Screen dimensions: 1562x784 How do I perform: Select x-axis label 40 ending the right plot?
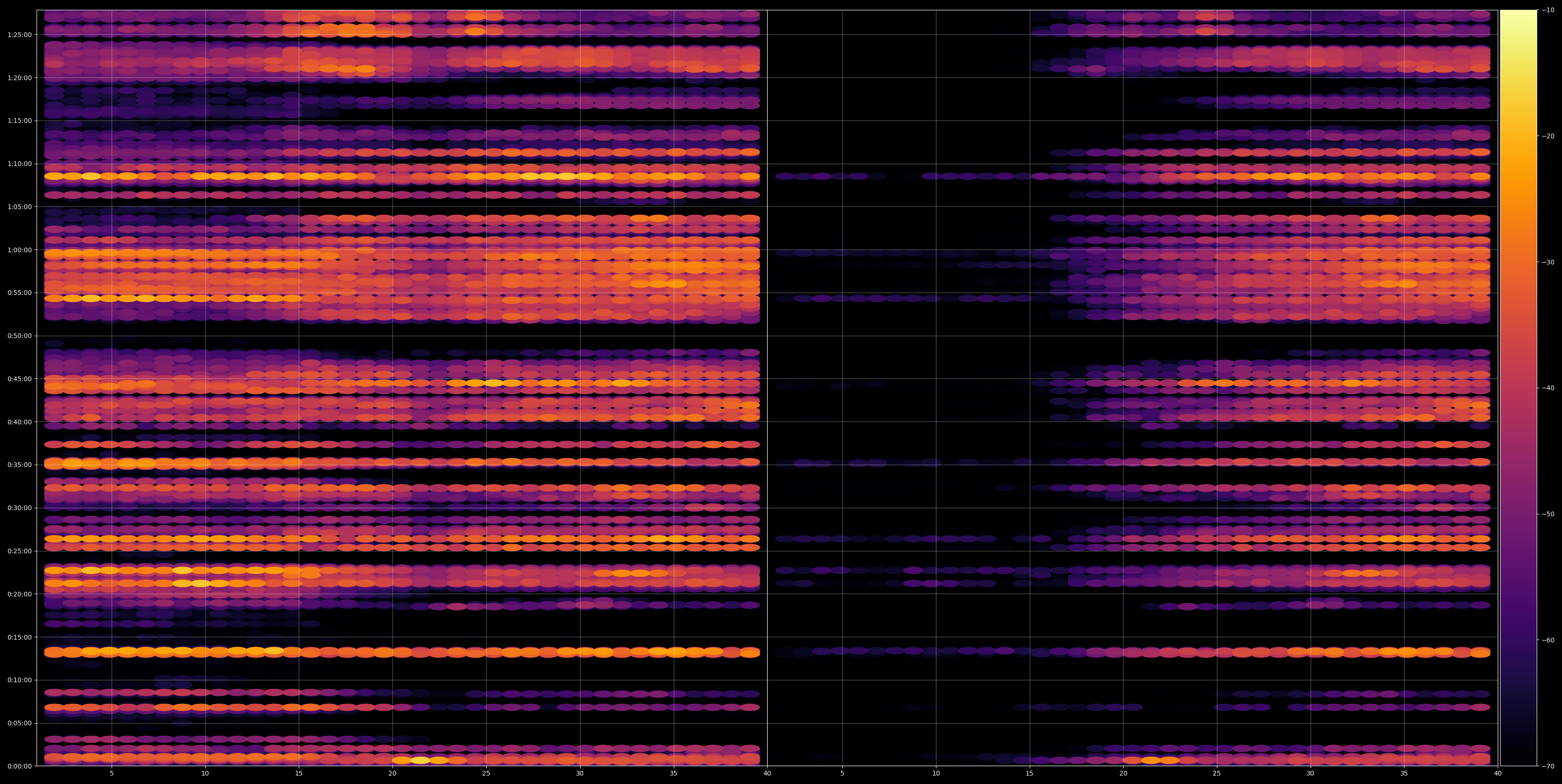(1498, 774)
